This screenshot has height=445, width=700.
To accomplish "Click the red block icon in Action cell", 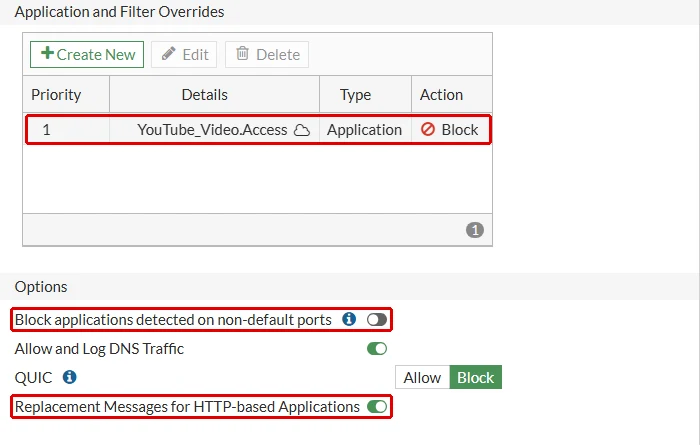I will 428,129.
